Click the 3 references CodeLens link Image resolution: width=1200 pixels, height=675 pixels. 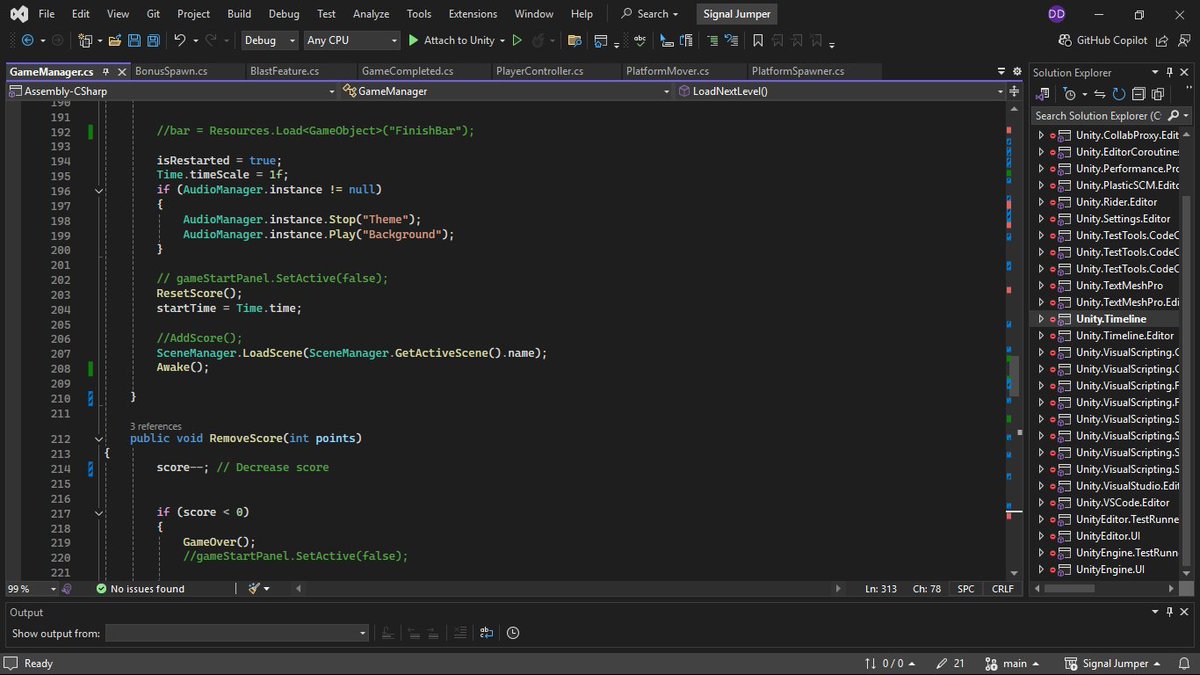pos(156,426)
